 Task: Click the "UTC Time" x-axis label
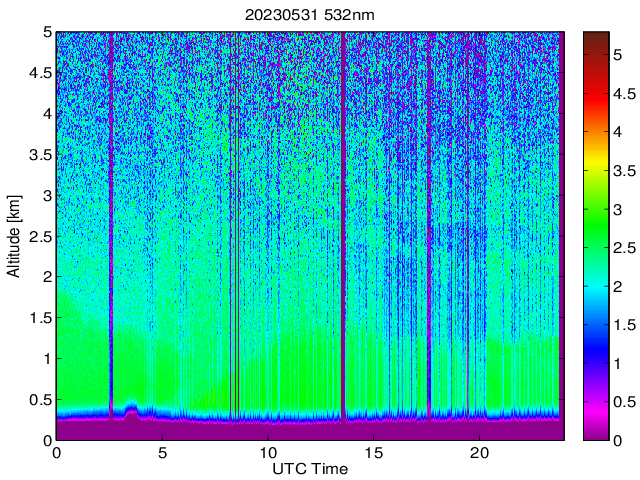point(309,469)
